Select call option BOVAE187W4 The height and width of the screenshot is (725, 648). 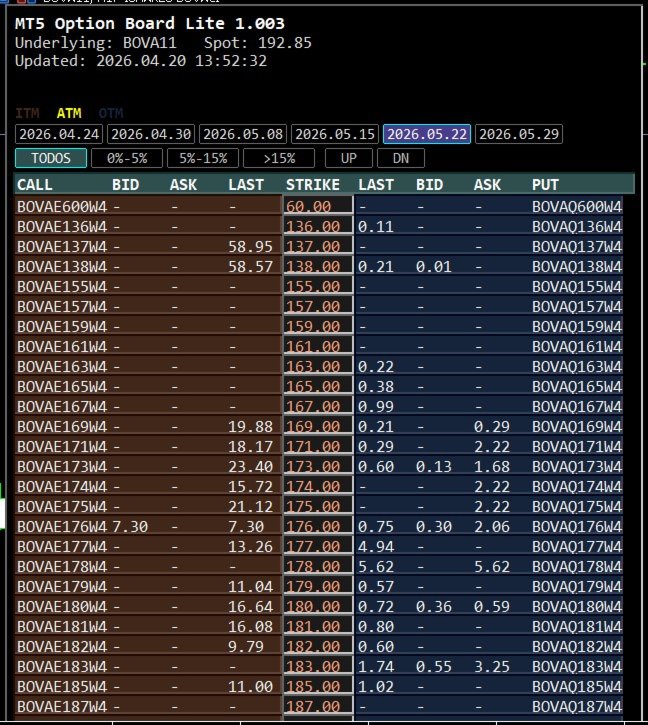[62, 706]
